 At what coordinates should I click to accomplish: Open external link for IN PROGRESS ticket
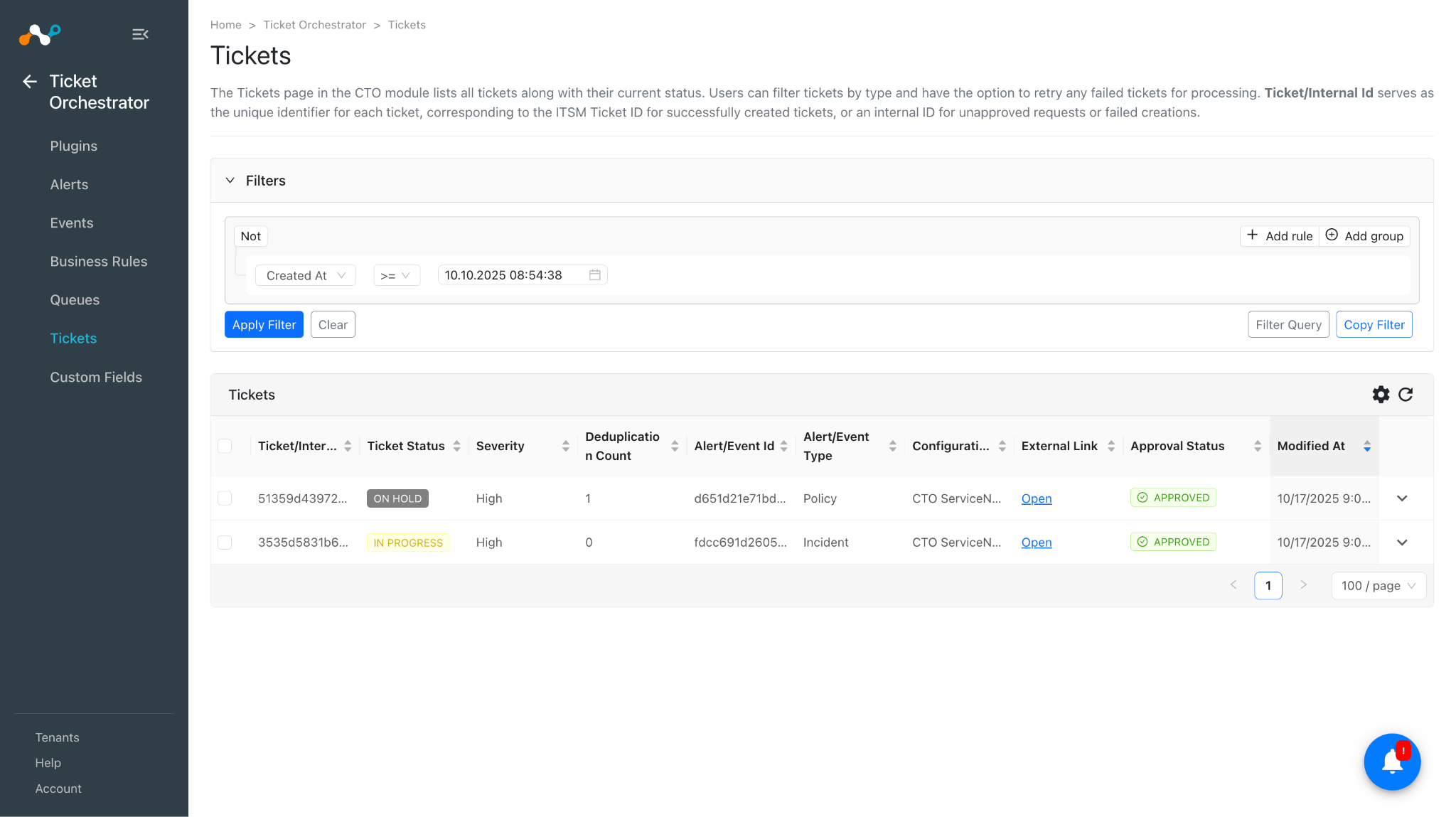click(x=1037, y=543)
